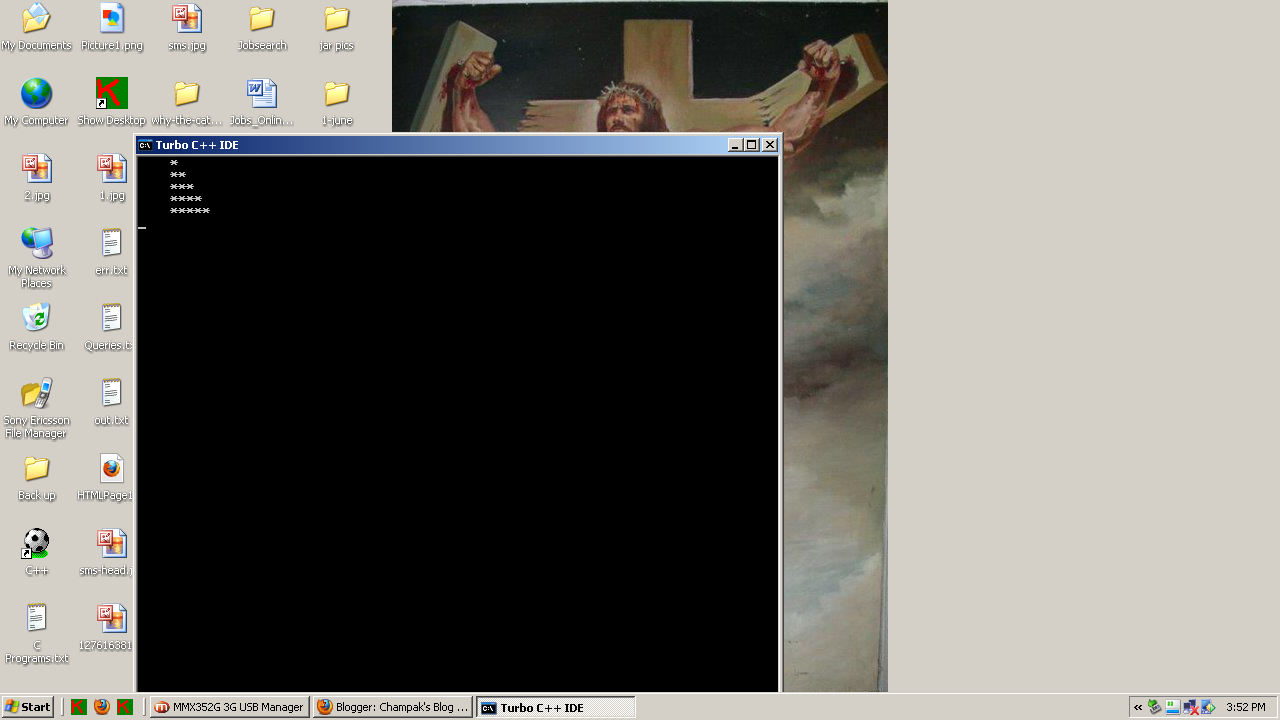Switch to MMX352G 3G USB Manager taskbar button

229,707
